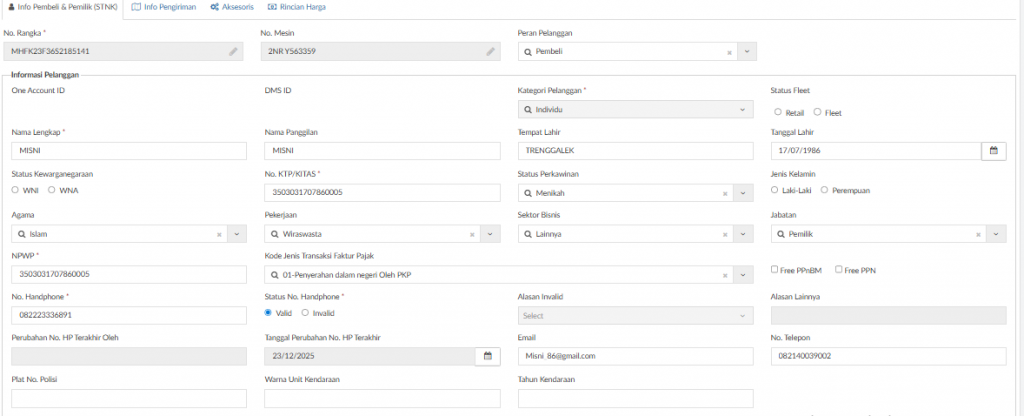Image resolution: width=1024 pixels, height=416 pixels.
Task: Open calendar for Tanggal Perubahan No. HP Terakhir
Action: tap(488, 356)
